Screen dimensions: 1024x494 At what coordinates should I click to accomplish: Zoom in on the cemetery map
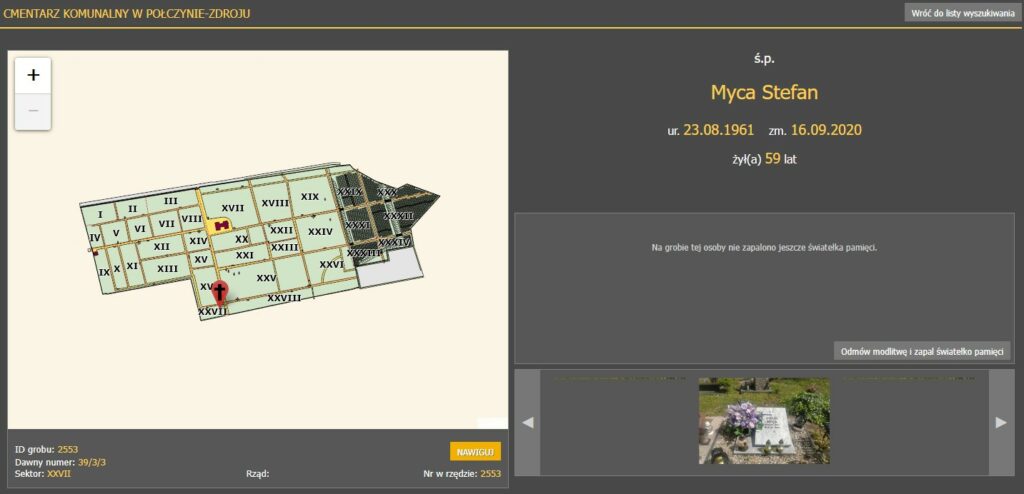33,75
